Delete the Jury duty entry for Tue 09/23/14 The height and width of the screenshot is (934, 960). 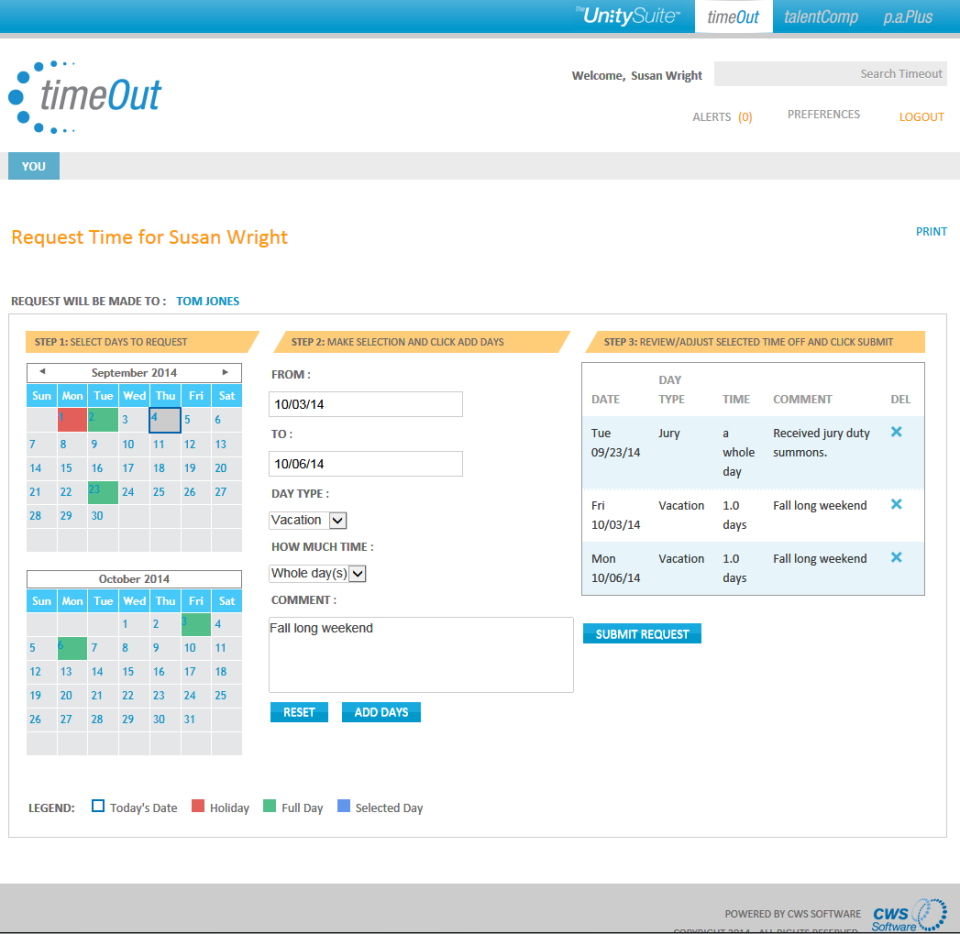tap(896, 432)
